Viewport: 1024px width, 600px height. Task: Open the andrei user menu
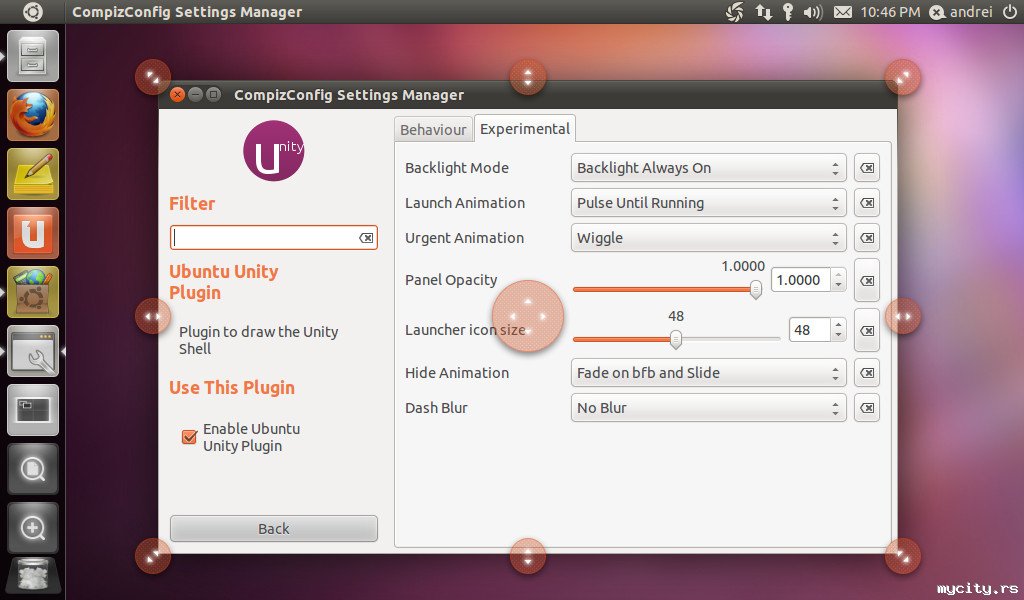pyautogui.click(x=961, y=12)
